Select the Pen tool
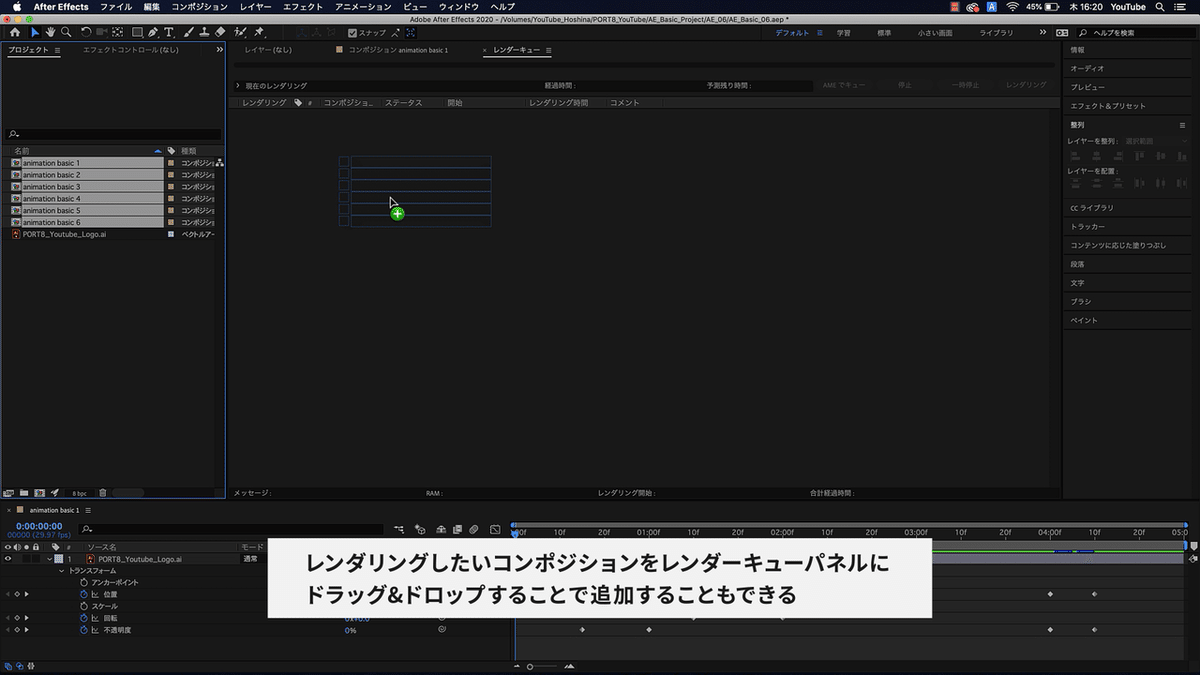The width and height of the screenshot is (1200, 675). (x=153, y=33)
